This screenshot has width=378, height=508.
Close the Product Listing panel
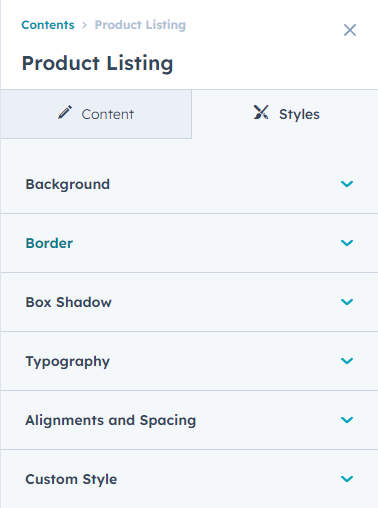click(350, 30)
